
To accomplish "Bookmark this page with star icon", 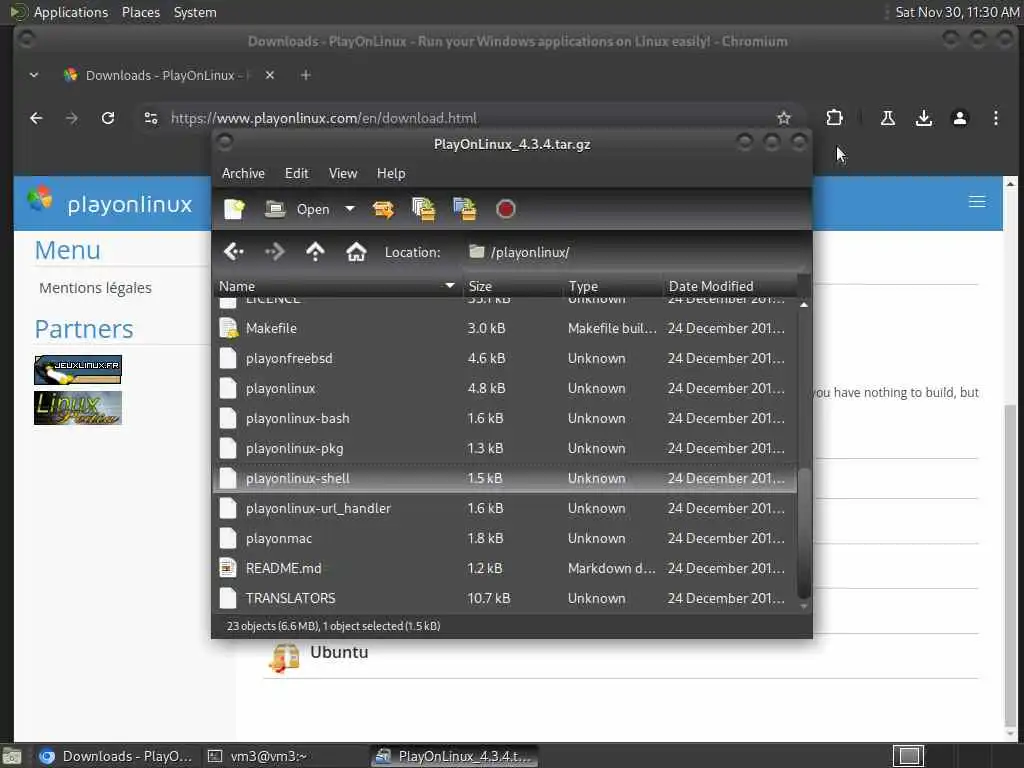I will 784,118.
